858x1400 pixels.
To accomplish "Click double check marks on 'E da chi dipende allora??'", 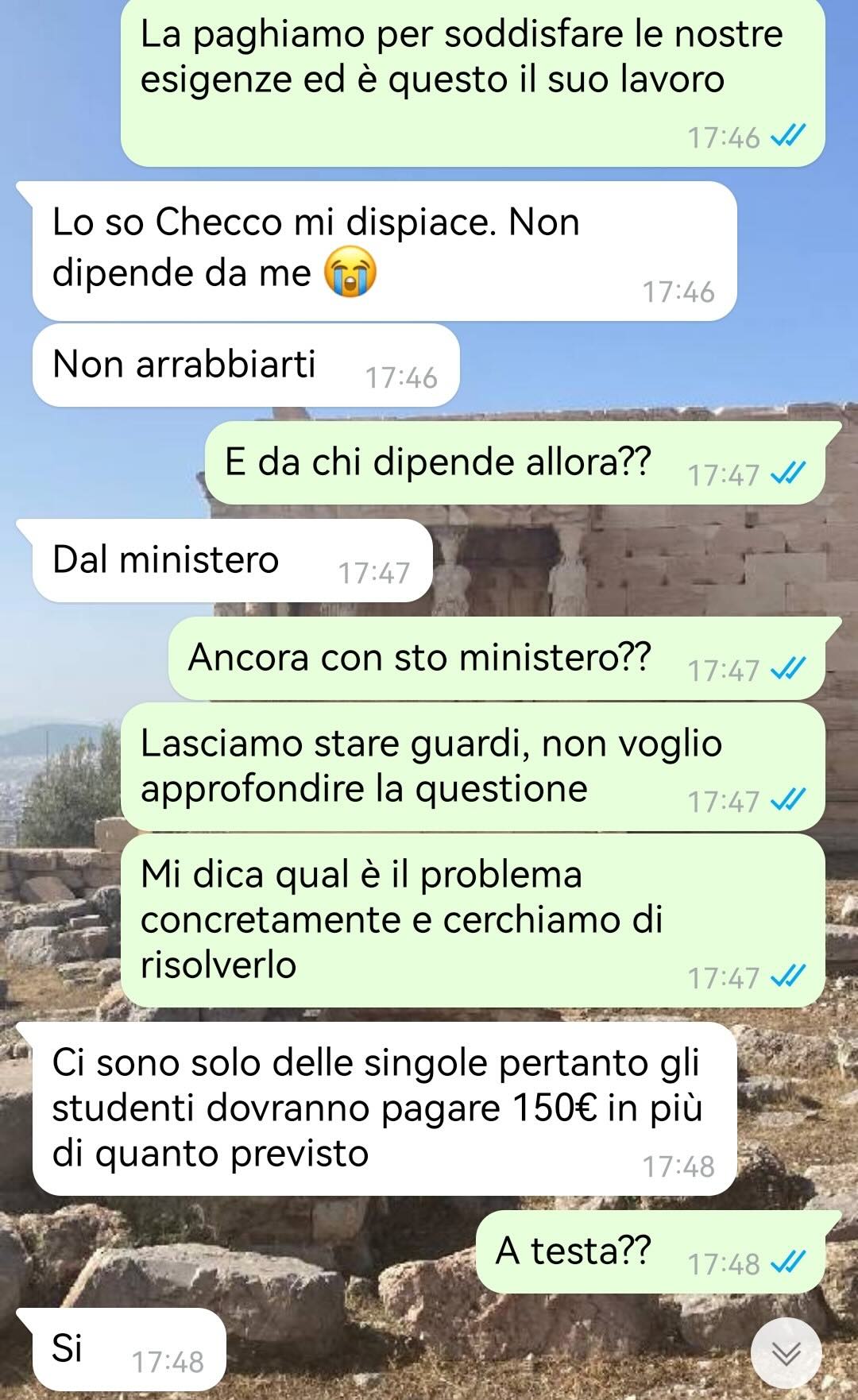I will [788, 474].
